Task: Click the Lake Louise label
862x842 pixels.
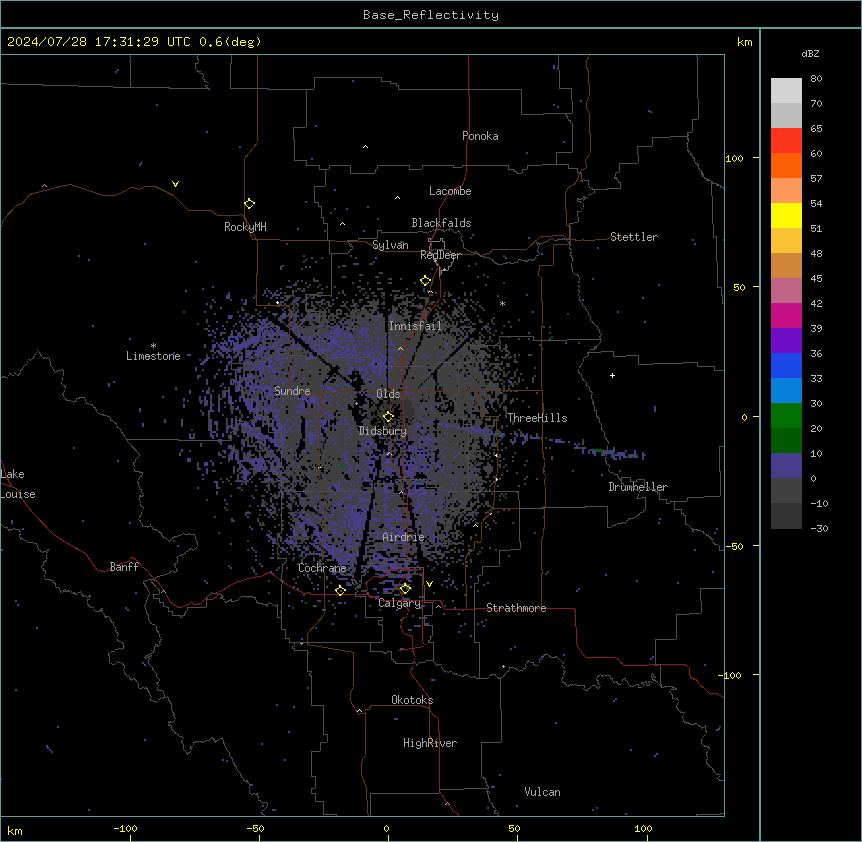Action: pyautogui.click(x=18, y=484)
